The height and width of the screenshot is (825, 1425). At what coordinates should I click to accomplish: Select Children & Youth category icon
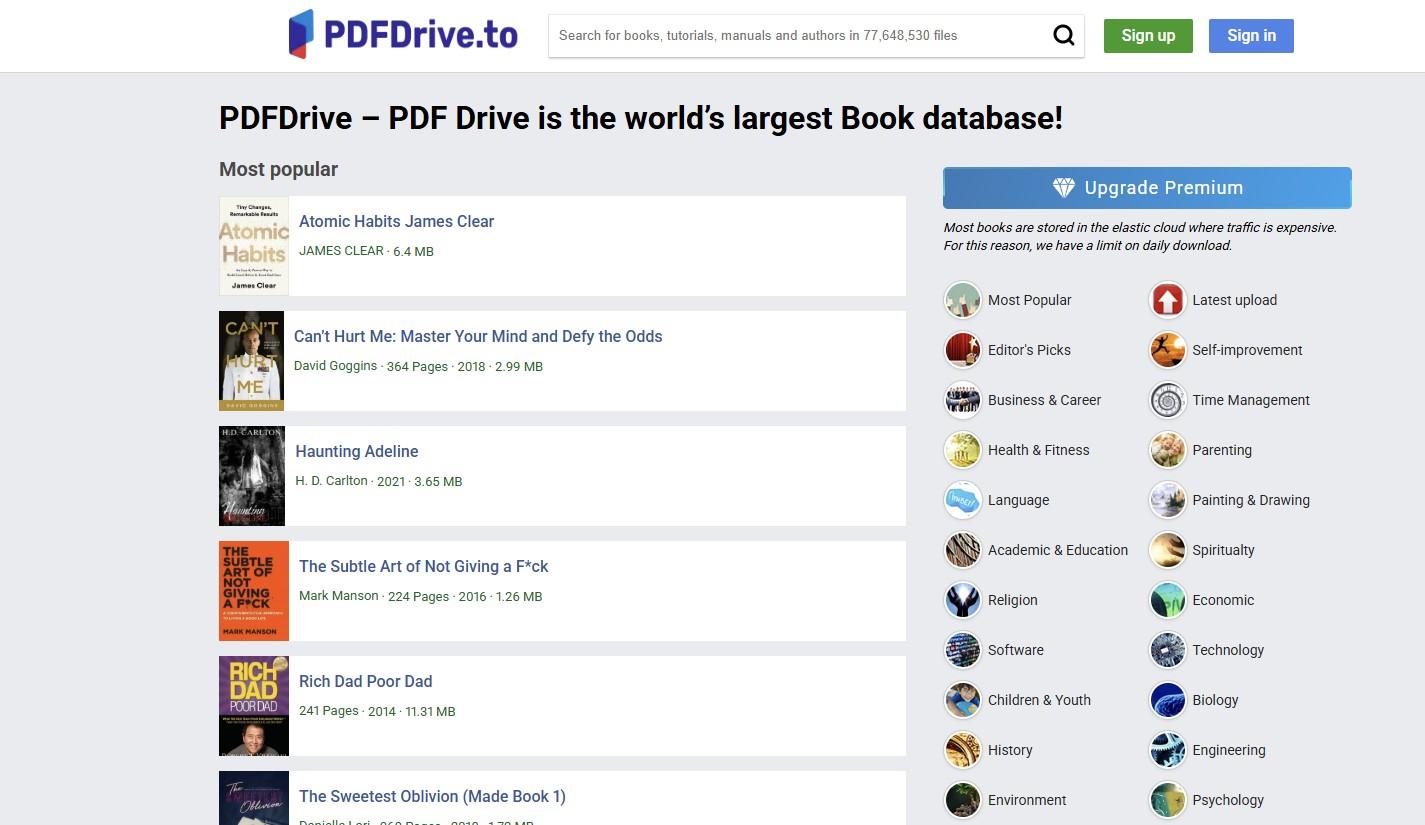point(963,700)
